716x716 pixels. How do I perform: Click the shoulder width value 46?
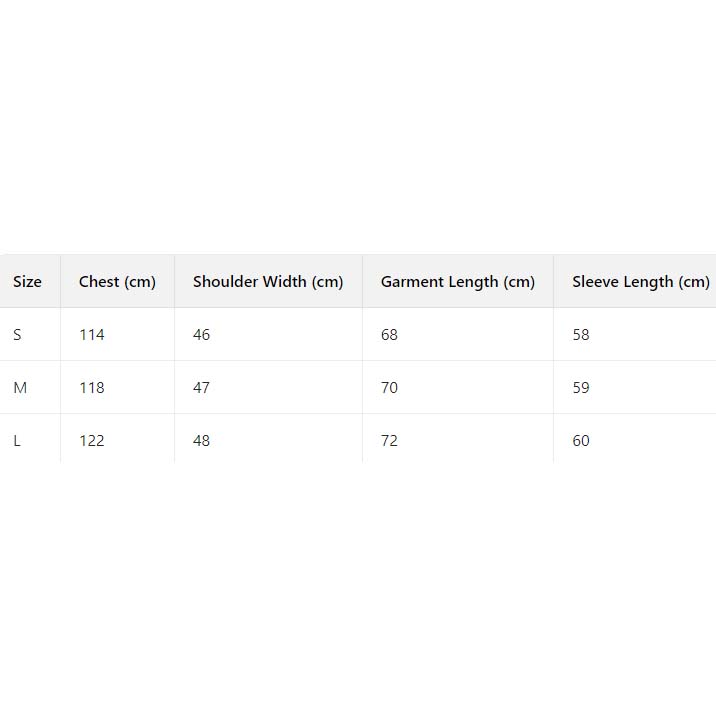[x=202, y=335]
